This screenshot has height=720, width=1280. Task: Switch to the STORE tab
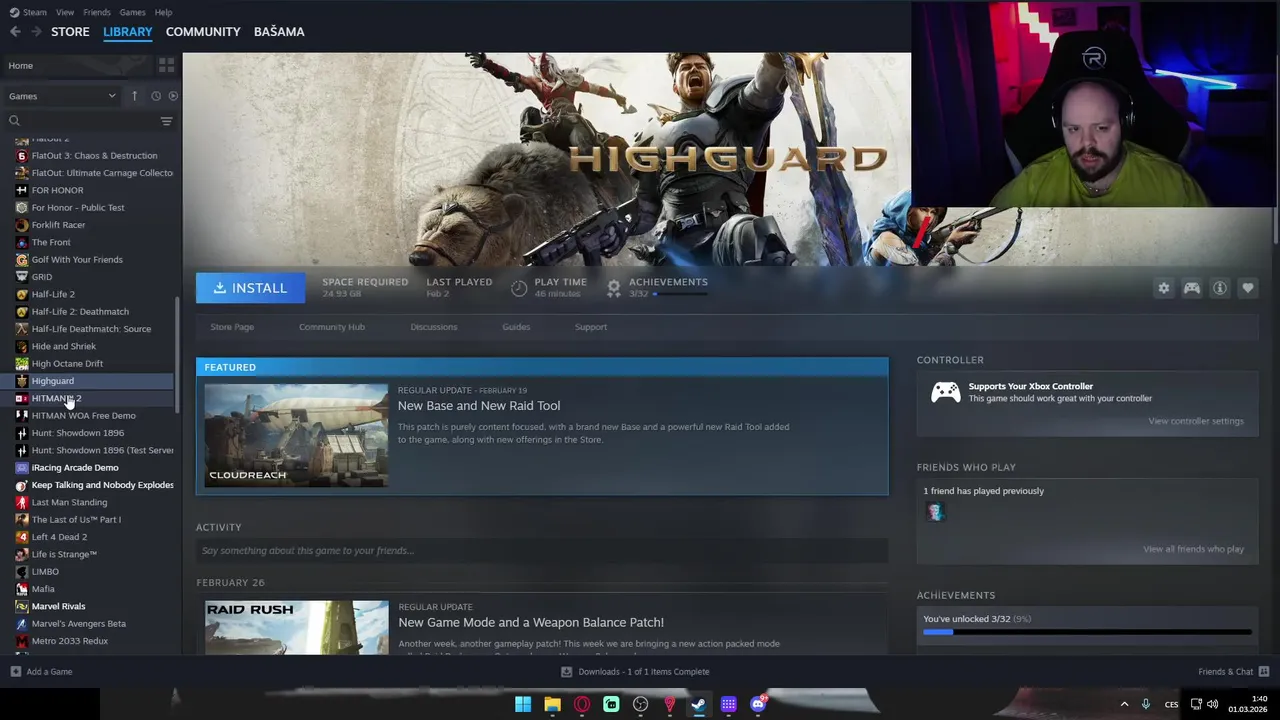[x=70, y=32]
